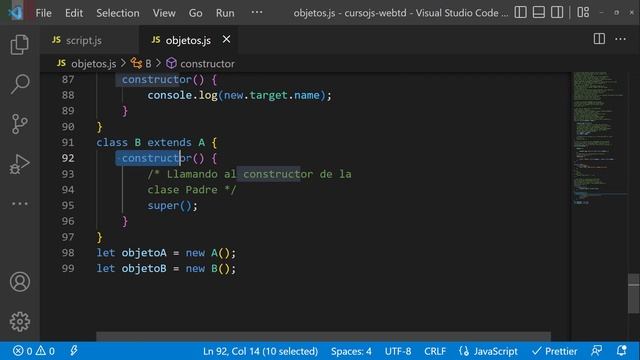Open the View menu

click(x=164, y=13)
